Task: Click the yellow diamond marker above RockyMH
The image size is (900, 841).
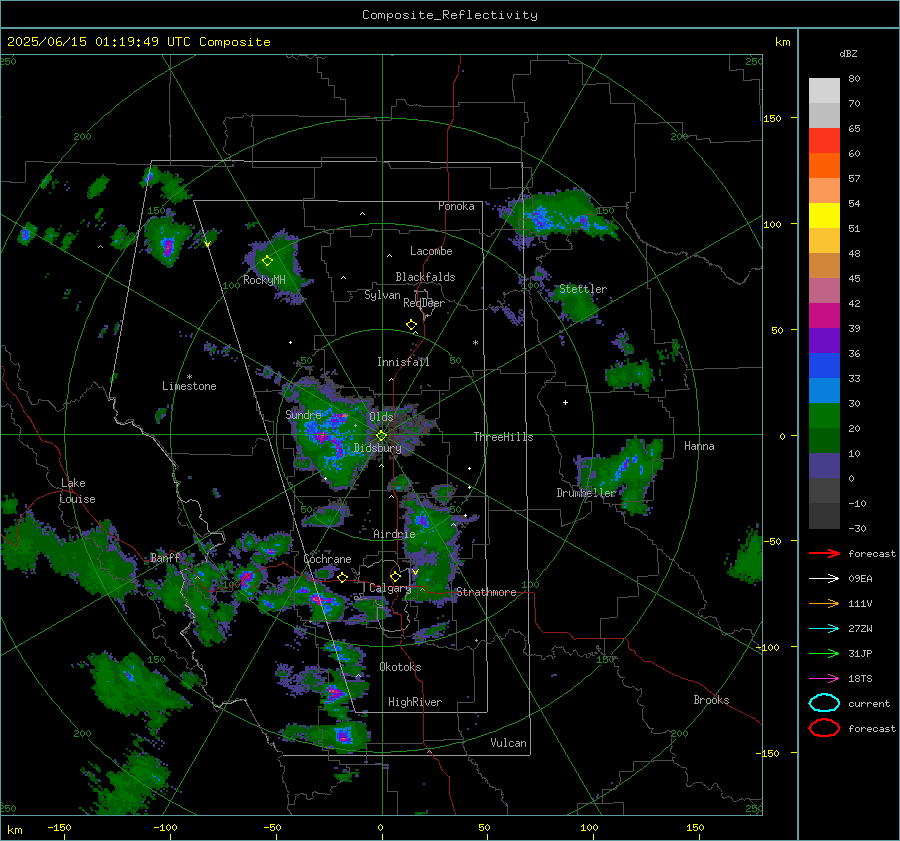Action: point(267,261)
